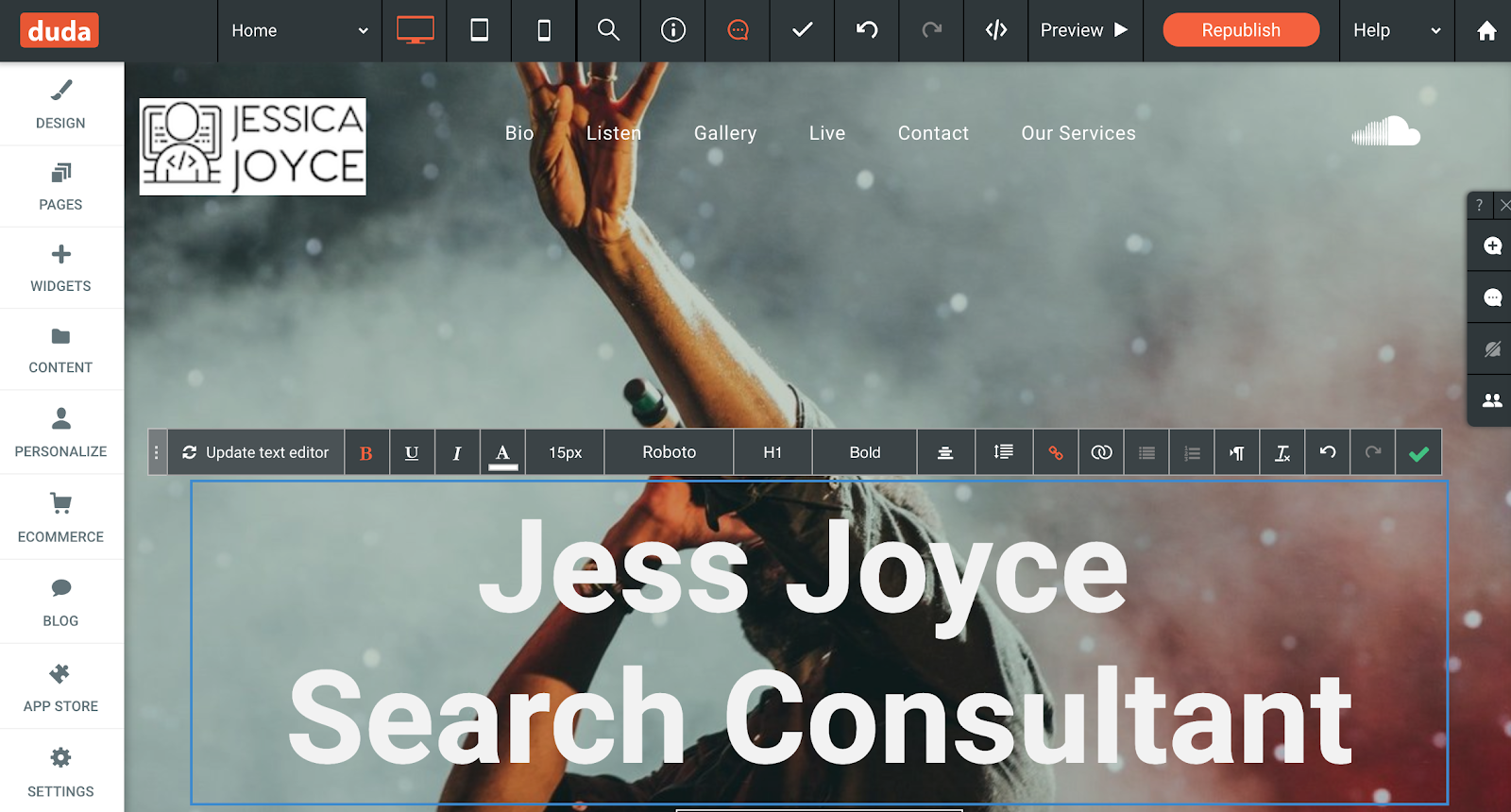The image size is (1511, 812).
Task: Click the Live navigation link
Action: [827, 133]
